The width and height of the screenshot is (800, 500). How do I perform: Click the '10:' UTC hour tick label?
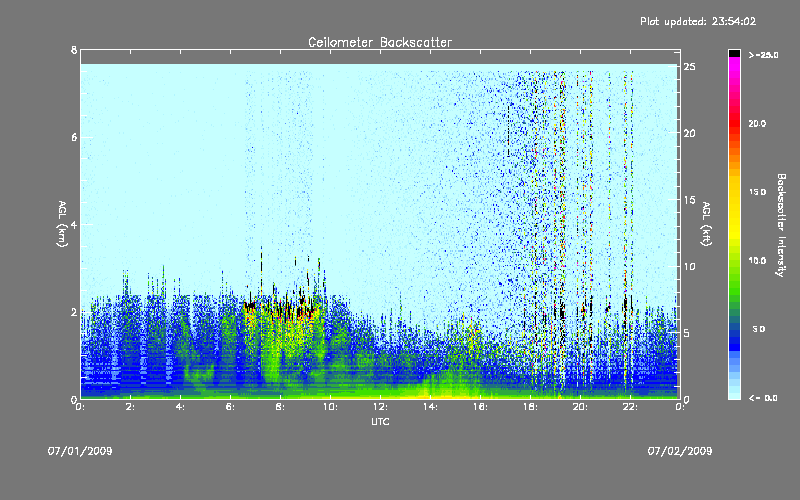[330, 407]
